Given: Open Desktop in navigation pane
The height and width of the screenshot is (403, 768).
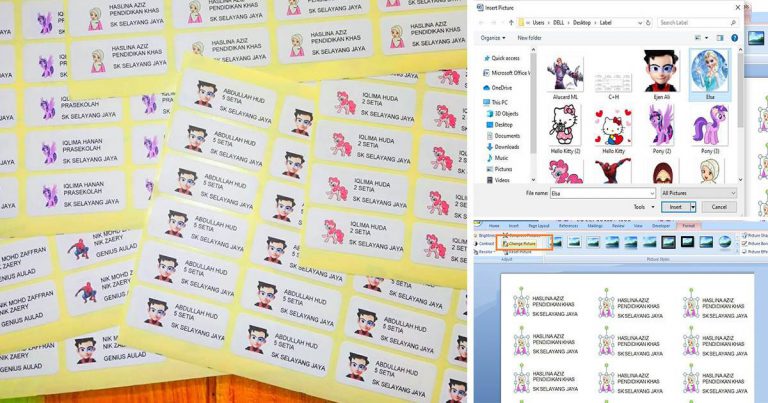Looking at the screenshot, I should (500, 124).
